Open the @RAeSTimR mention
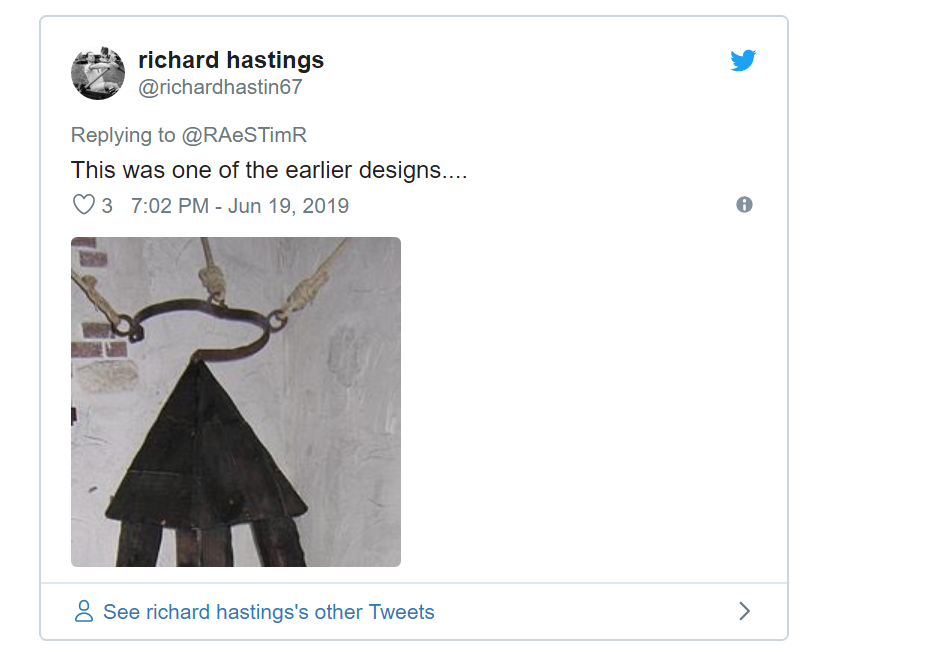 point(243,136)
